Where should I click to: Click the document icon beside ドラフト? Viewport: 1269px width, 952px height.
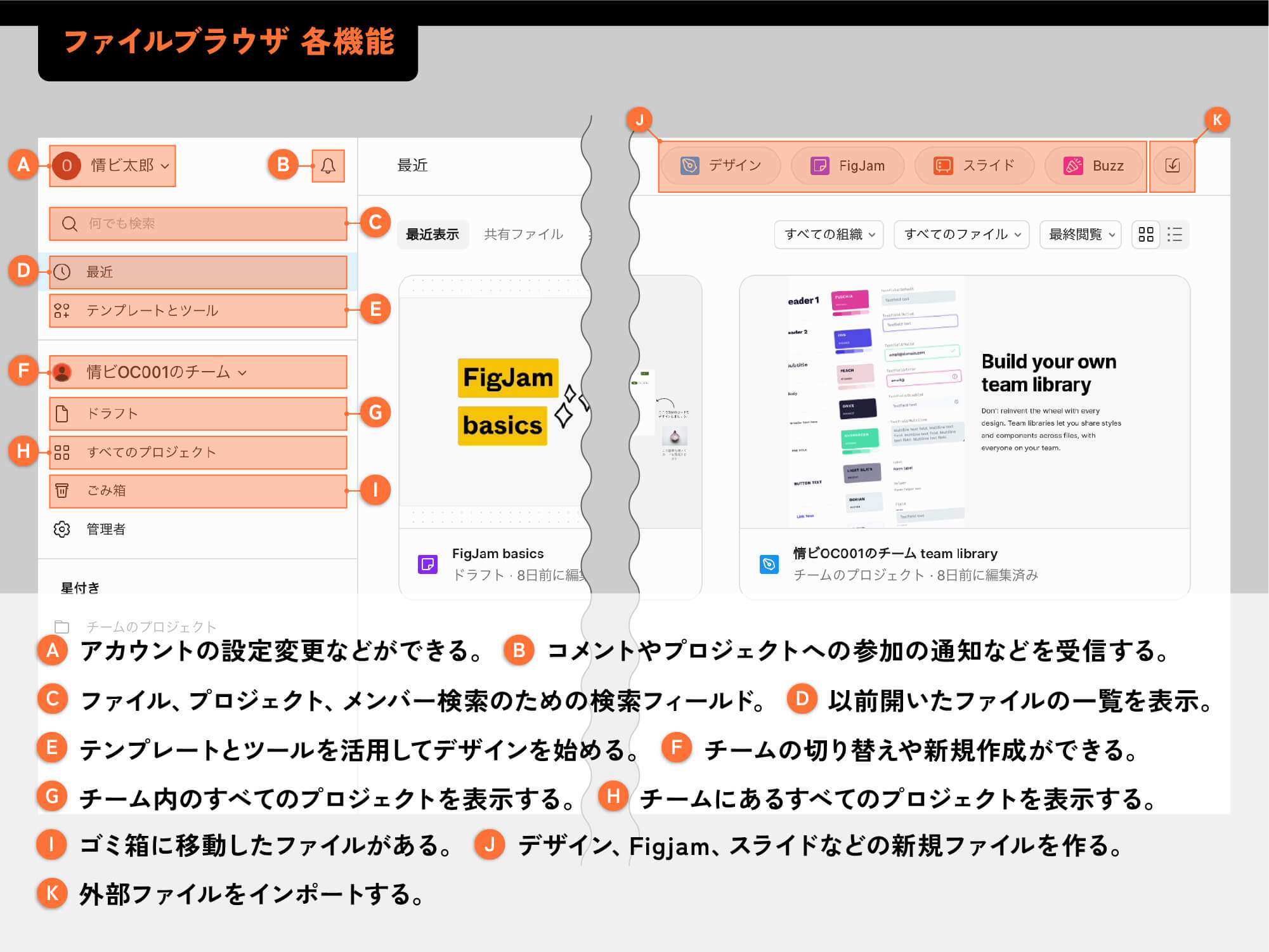point(62,414)
